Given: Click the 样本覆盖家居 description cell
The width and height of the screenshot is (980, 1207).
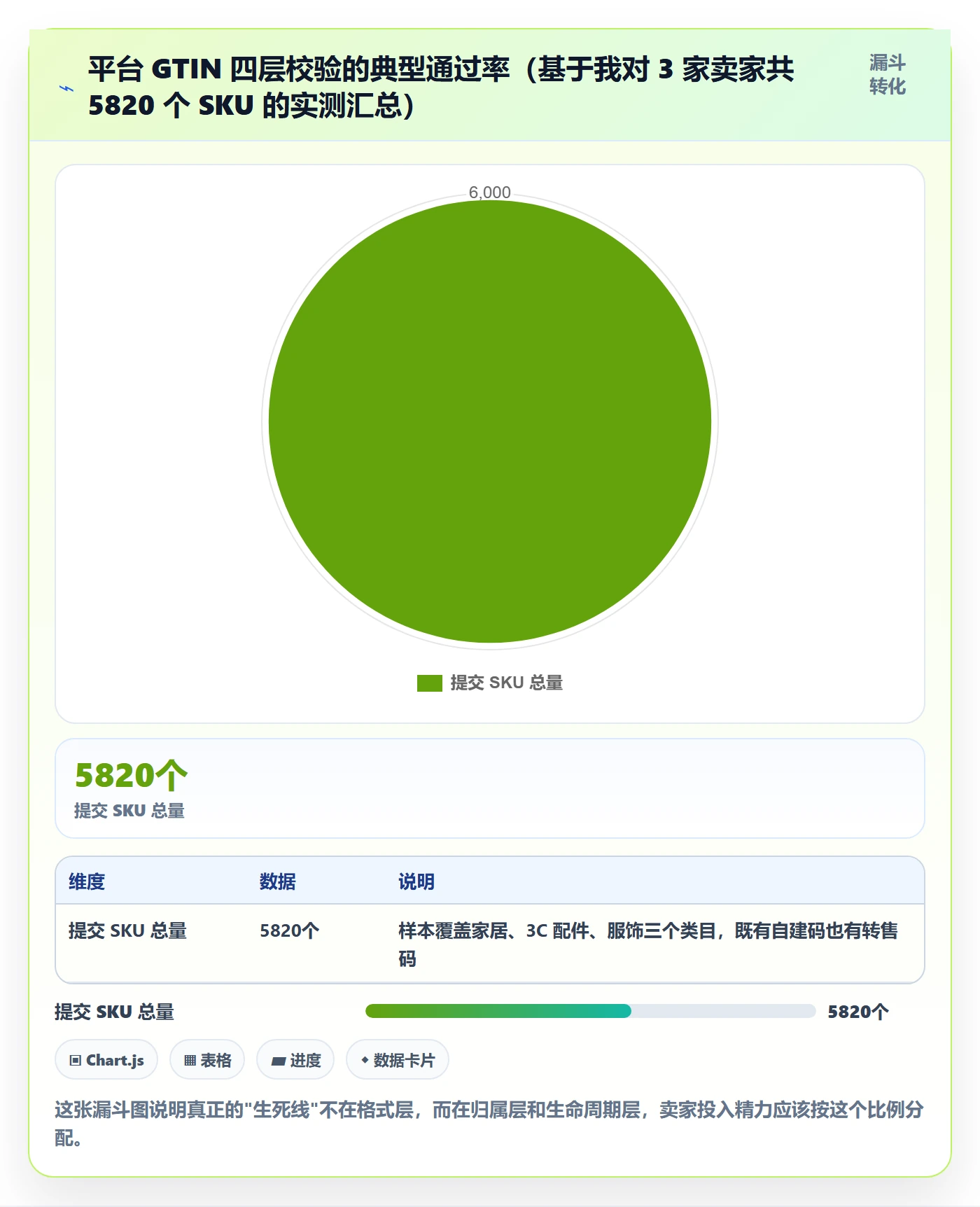Looking at the screenshot, I should pos(648,944).
